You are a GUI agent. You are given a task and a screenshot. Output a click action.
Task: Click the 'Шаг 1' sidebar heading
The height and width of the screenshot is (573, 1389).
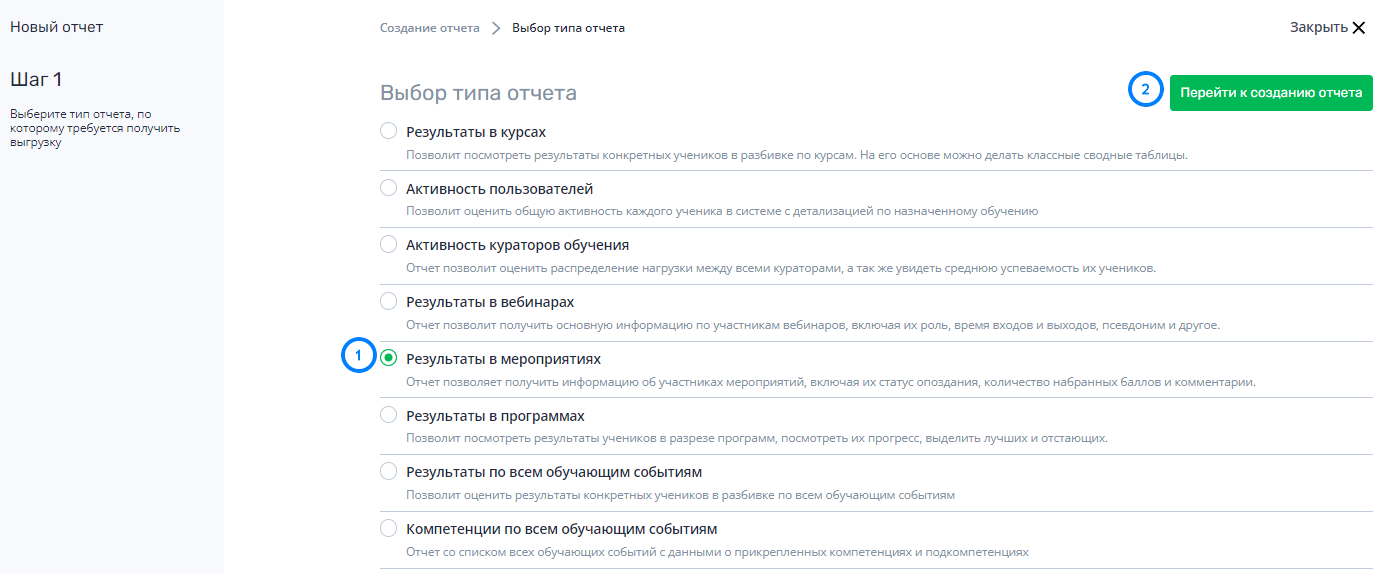pos(36,79)
